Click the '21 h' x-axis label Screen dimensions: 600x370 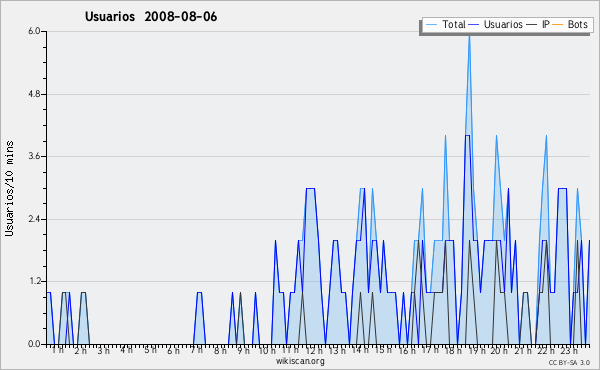(523, 350)
